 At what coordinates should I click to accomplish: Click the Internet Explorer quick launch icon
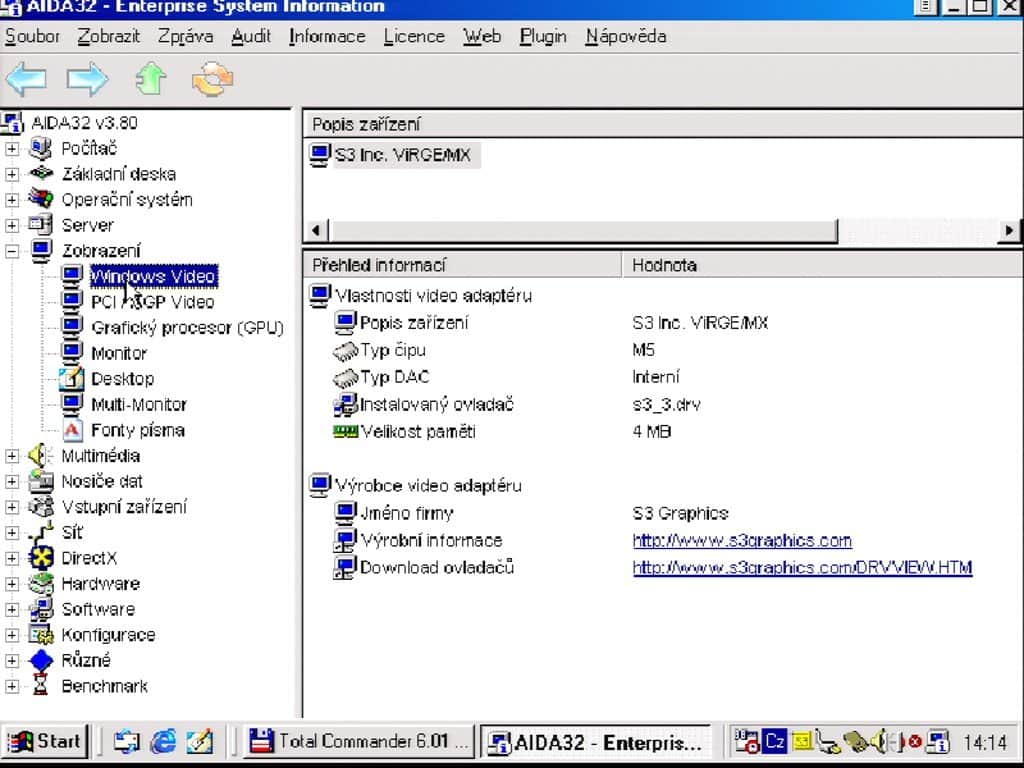163,741
